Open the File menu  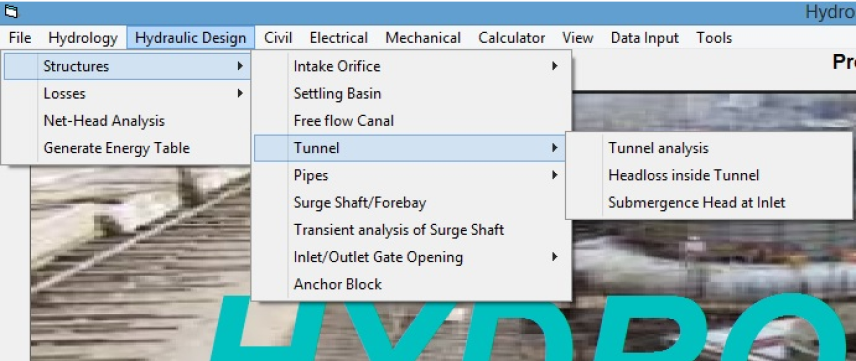tap(20, 38)
